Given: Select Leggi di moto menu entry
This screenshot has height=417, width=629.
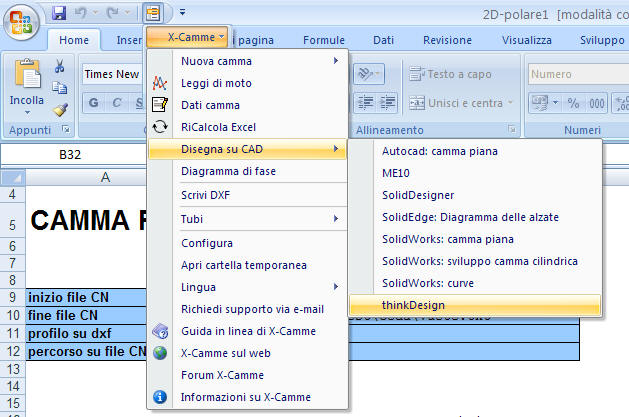Looking at the screenshot, I should [247, 83].
